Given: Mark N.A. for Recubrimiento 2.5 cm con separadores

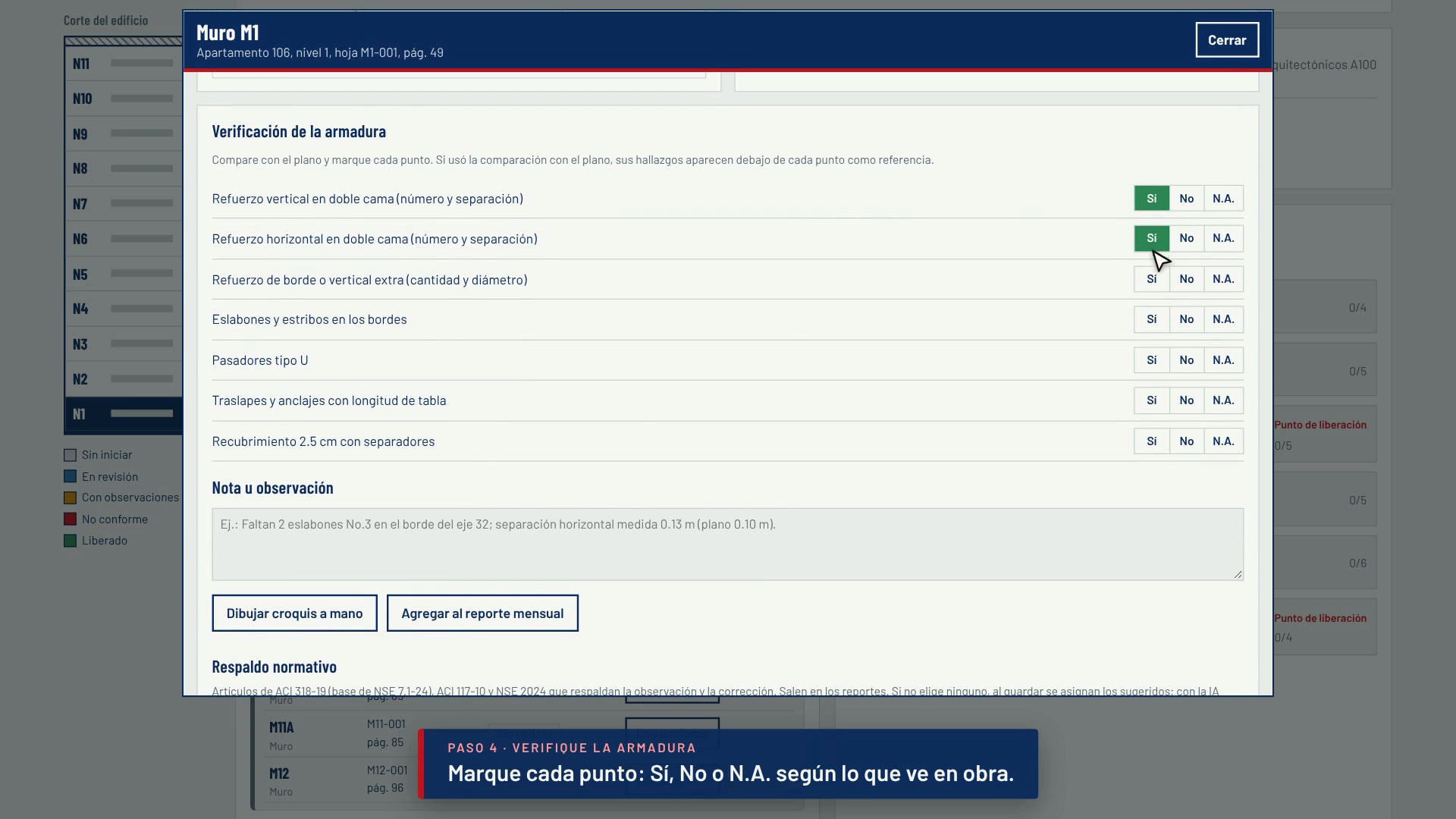Looking at the screenshot, I should tap(1223, 441).
